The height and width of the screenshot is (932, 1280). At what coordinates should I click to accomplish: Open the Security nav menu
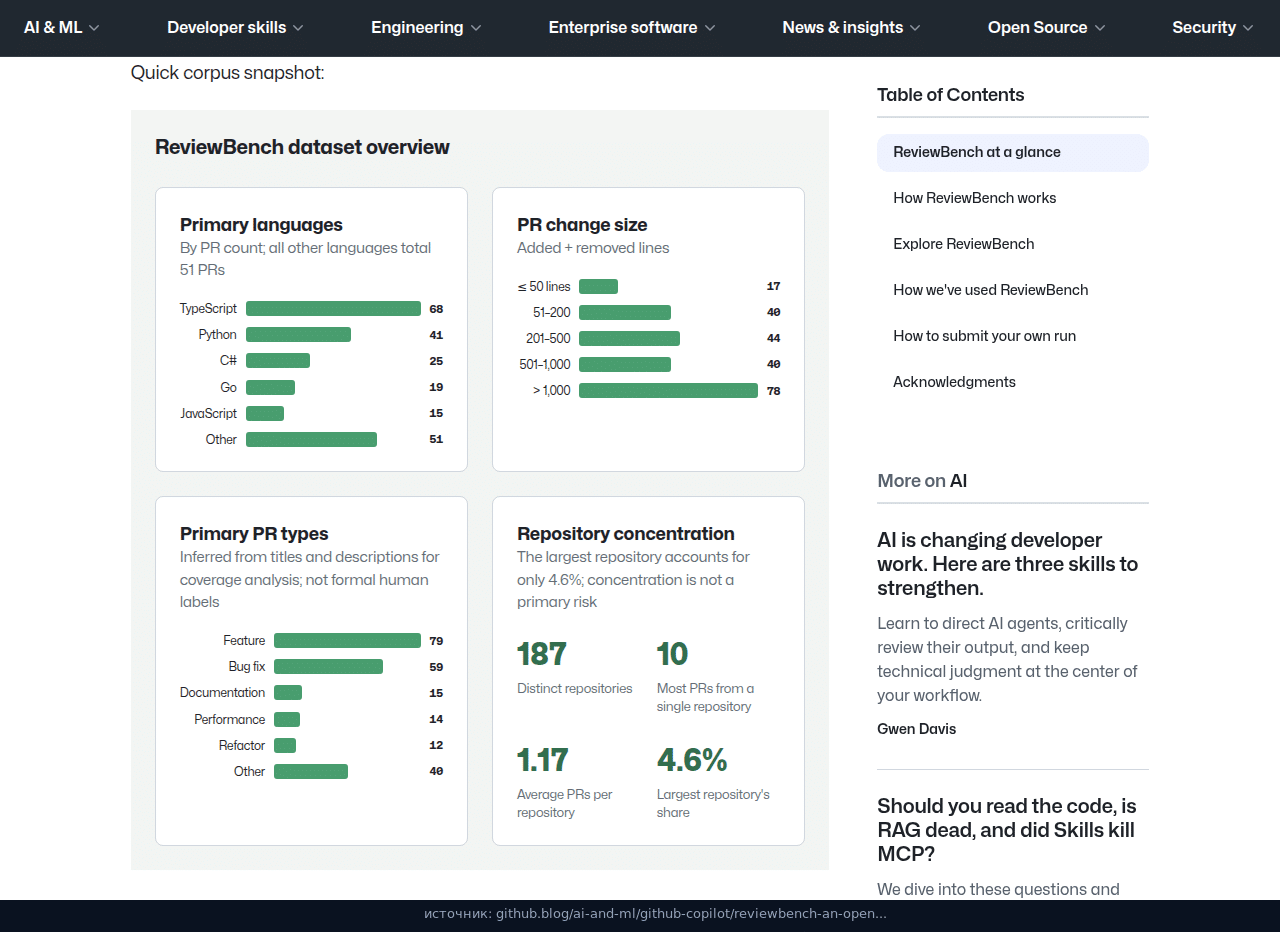(x=1213, y=28)
